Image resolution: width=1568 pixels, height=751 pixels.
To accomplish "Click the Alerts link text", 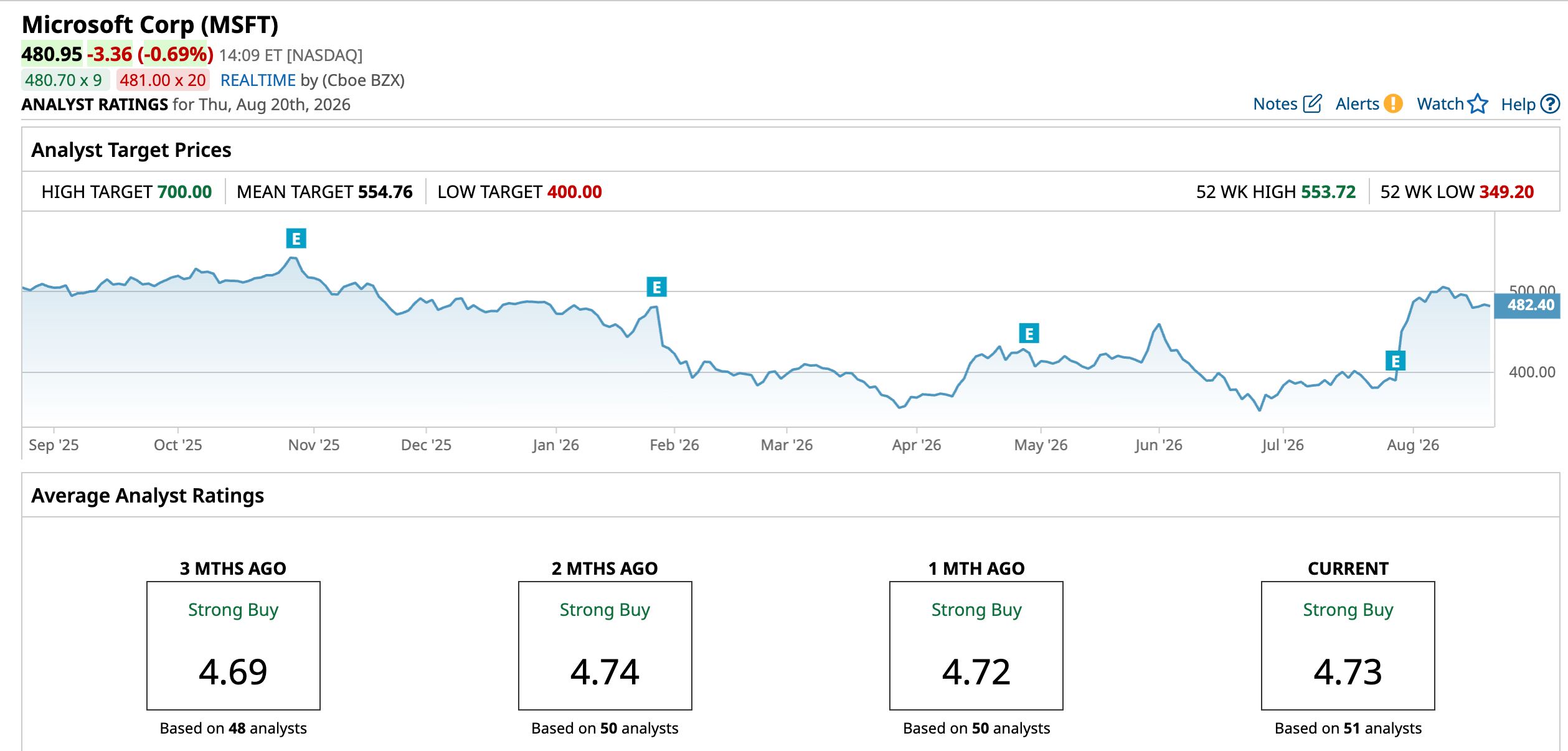I will pos(1358,104).
